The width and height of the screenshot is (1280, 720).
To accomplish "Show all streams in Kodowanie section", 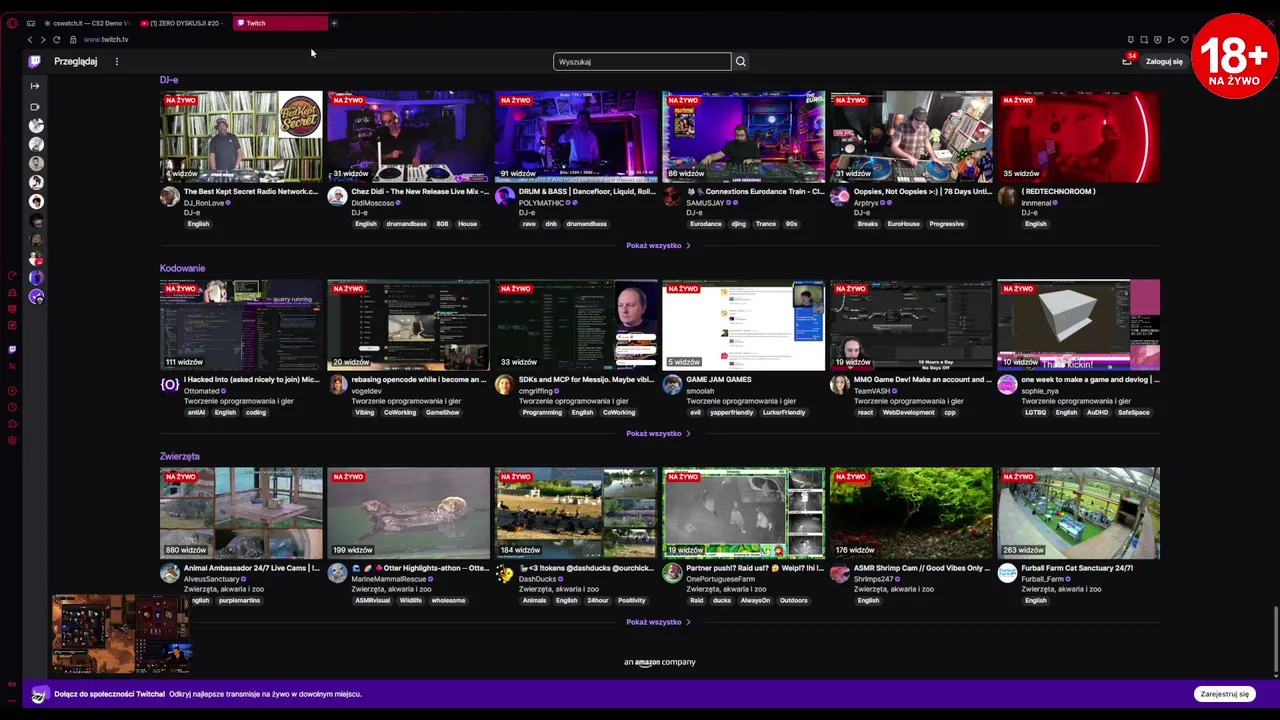I will pyautogui.click(x=658, y=433).
